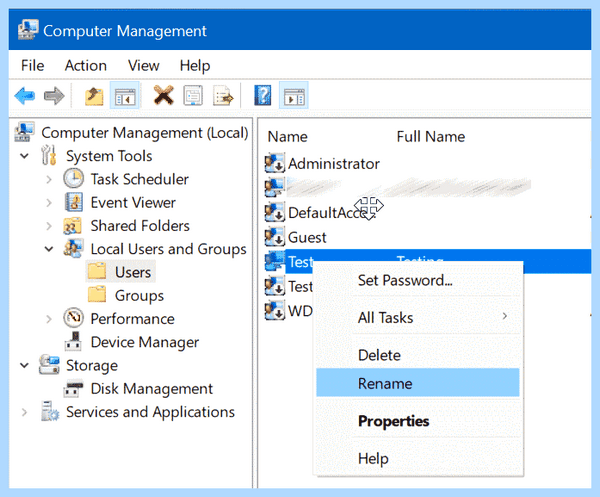Click the Up one level folder icon

point(94,96)
